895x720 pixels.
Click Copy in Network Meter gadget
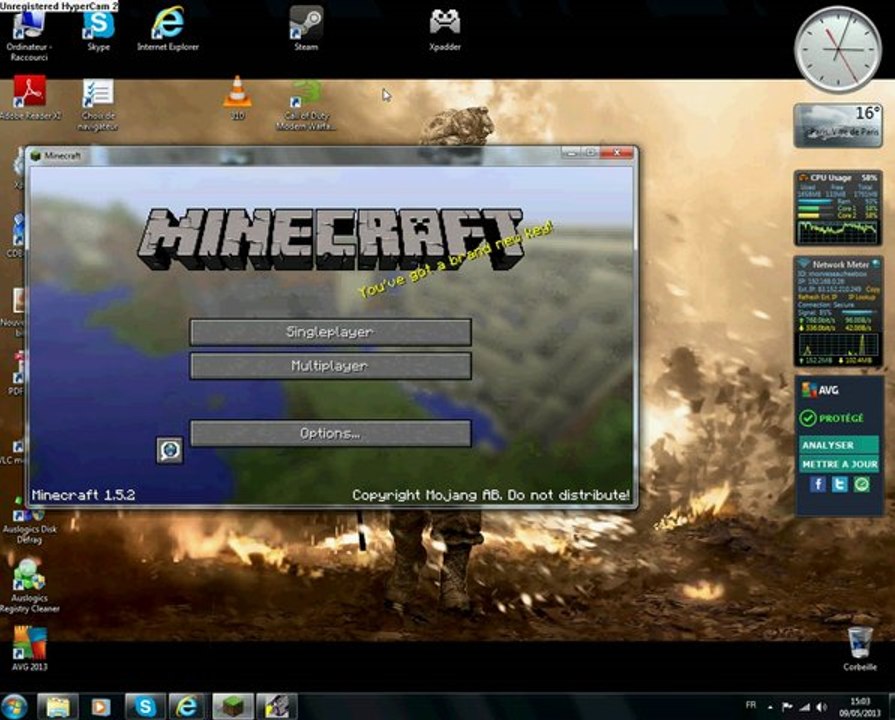click(872, 290)
